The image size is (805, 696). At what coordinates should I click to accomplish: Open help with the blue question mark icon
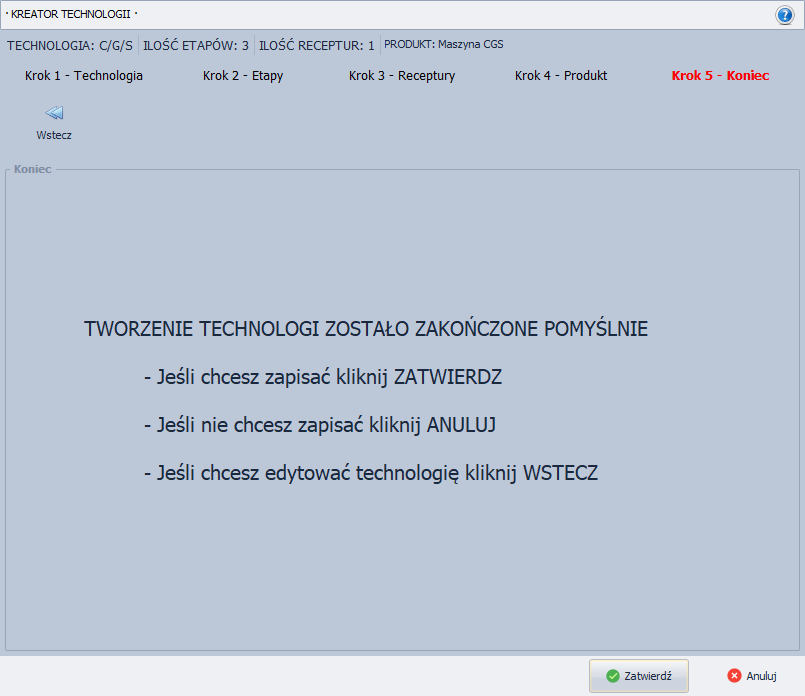tap(784, 15)
